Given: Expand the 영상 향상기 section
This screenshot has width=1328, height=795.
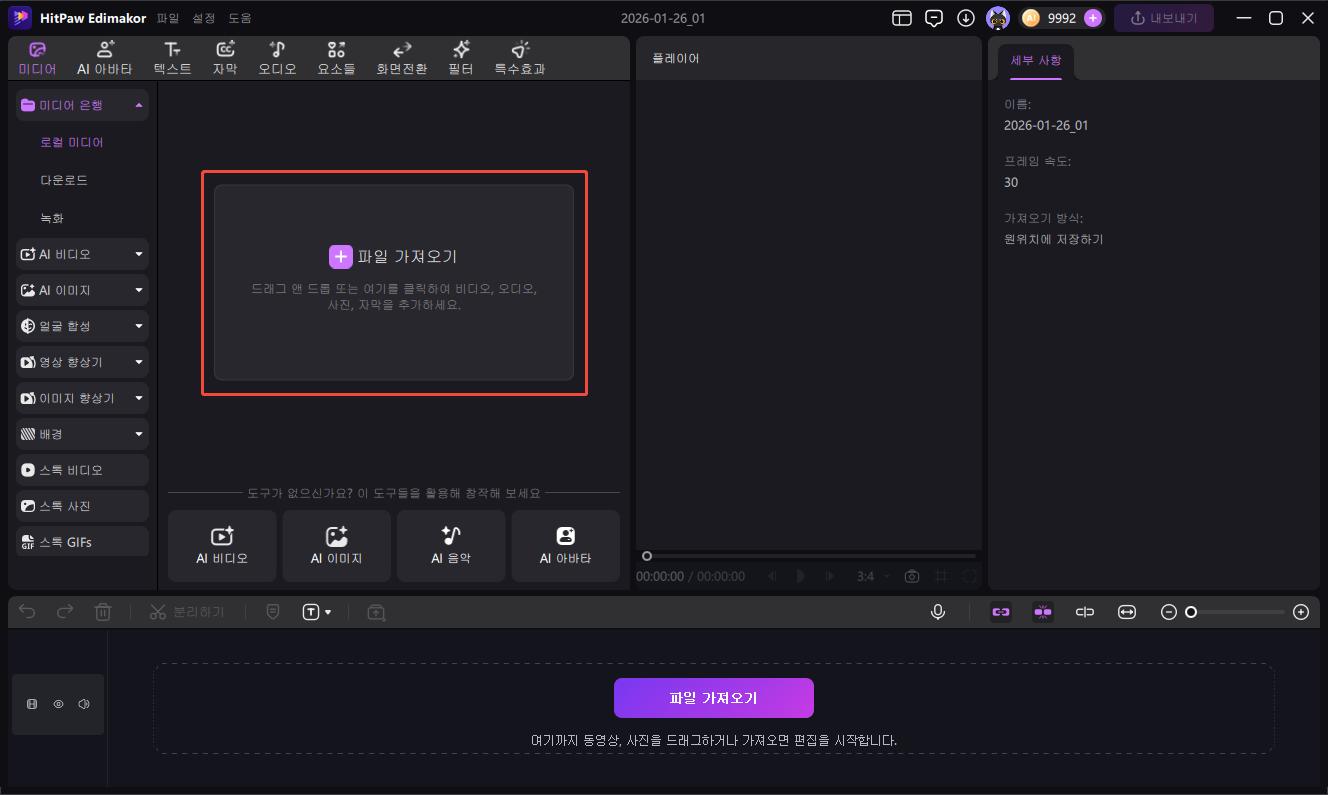Looking at the screenshot, I should click(x=82, y=362).
